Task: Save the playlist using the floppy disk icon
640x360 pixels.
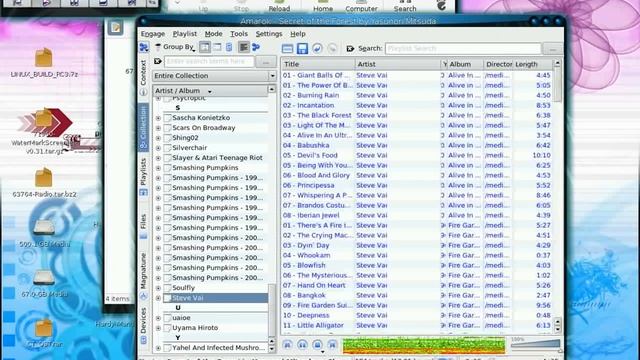Action: (x=302, y=49)
